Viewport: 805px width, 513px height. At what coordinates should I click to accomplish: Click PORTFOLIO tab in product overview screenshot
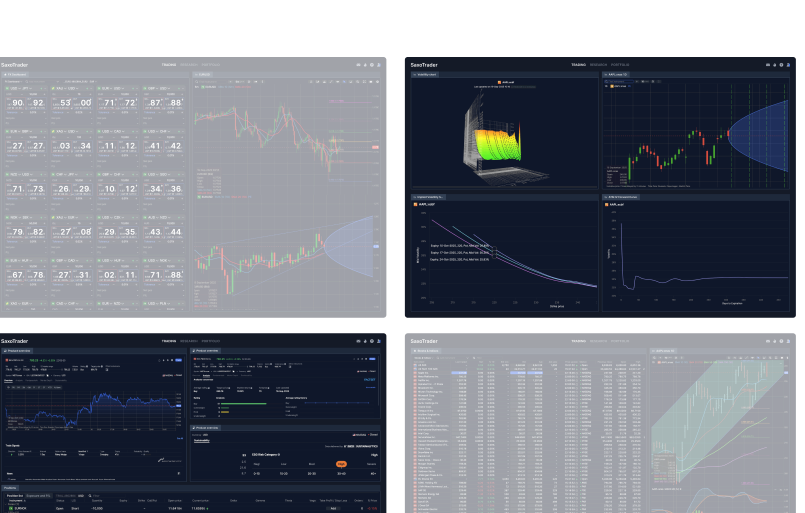point(210,341)
